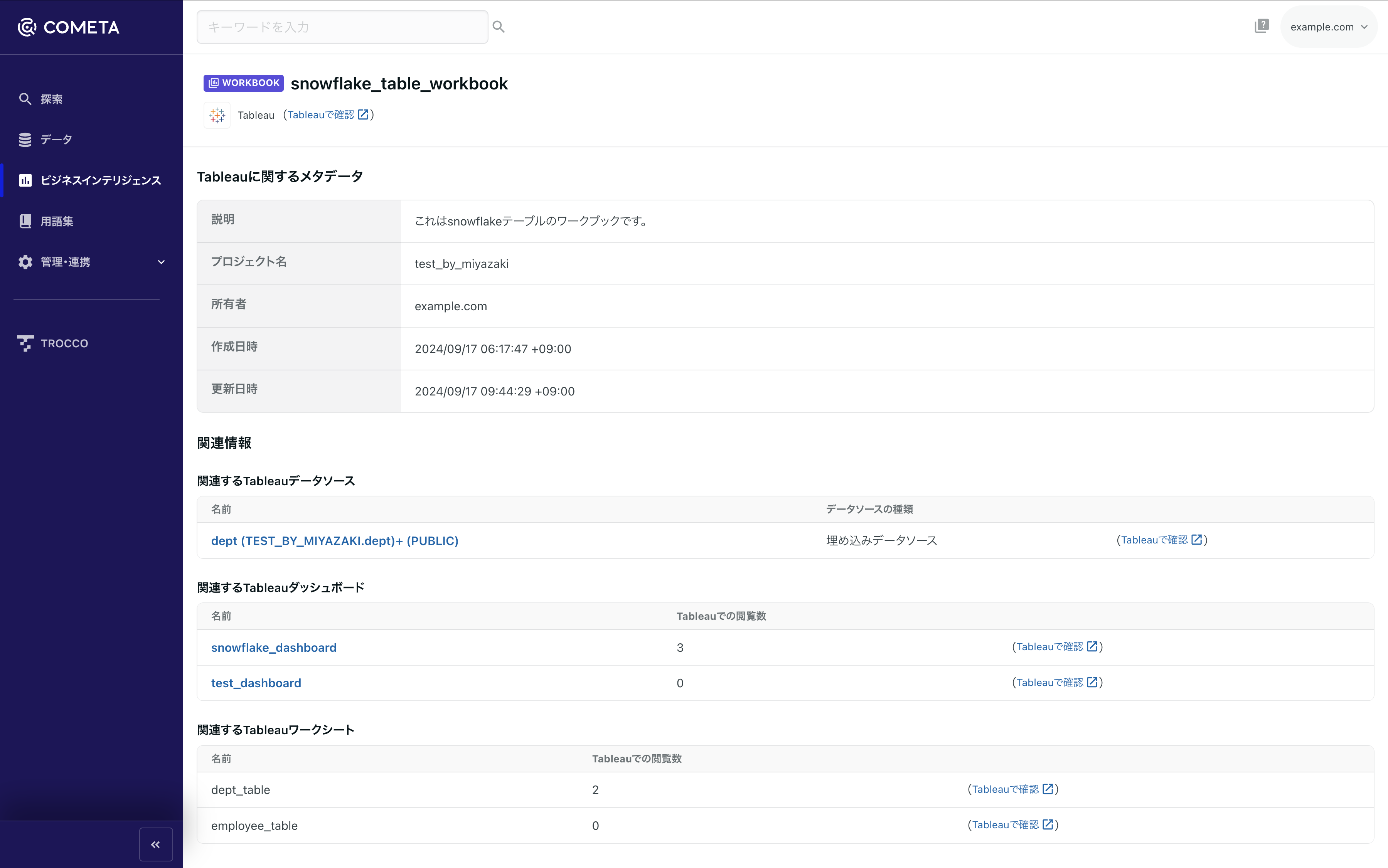Click the 用語集 book icon in the sidebar

tap(25, 221)
